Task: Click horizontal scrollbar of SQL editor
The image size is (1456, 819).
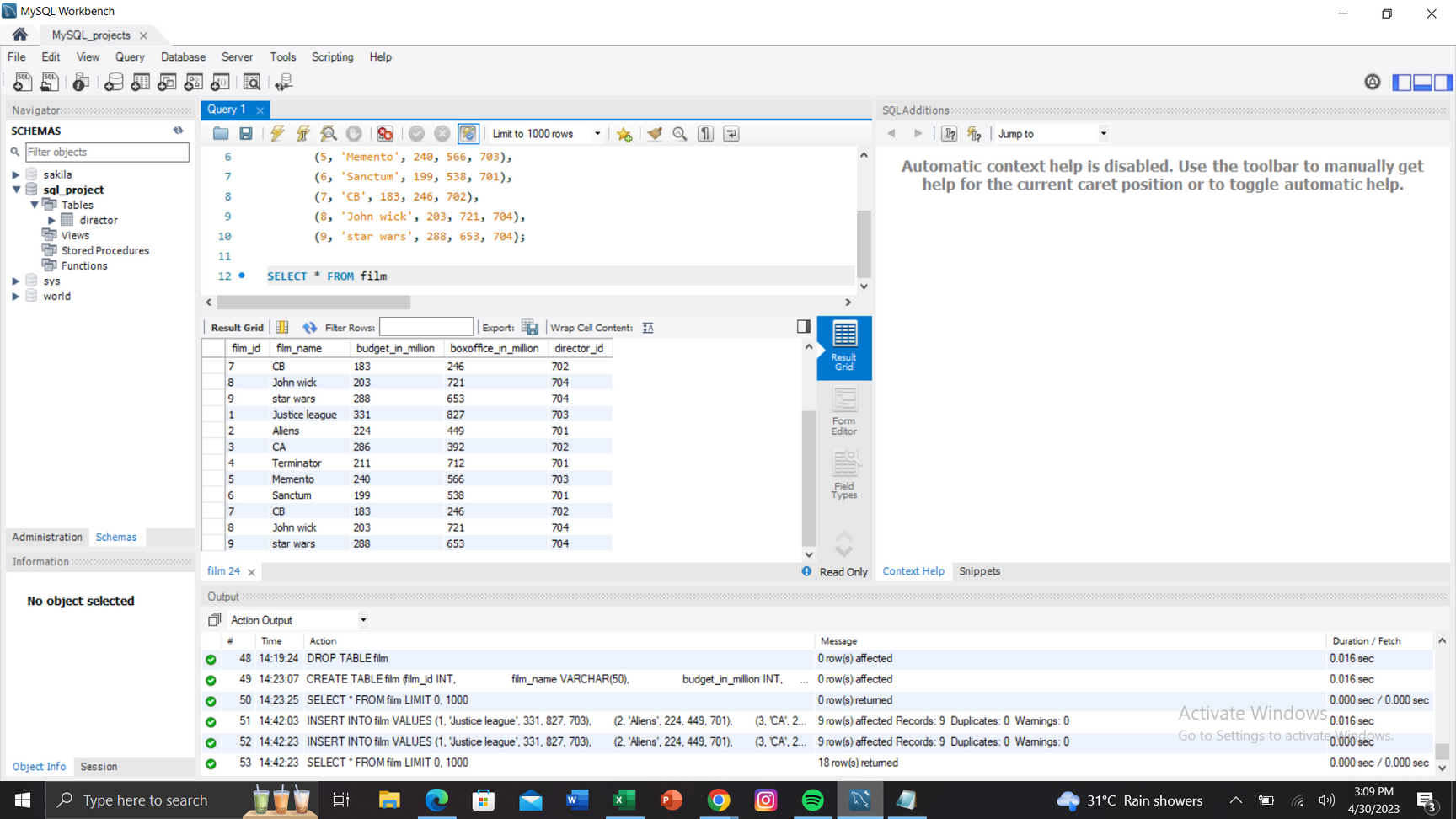Action: [x=313, y=302]
